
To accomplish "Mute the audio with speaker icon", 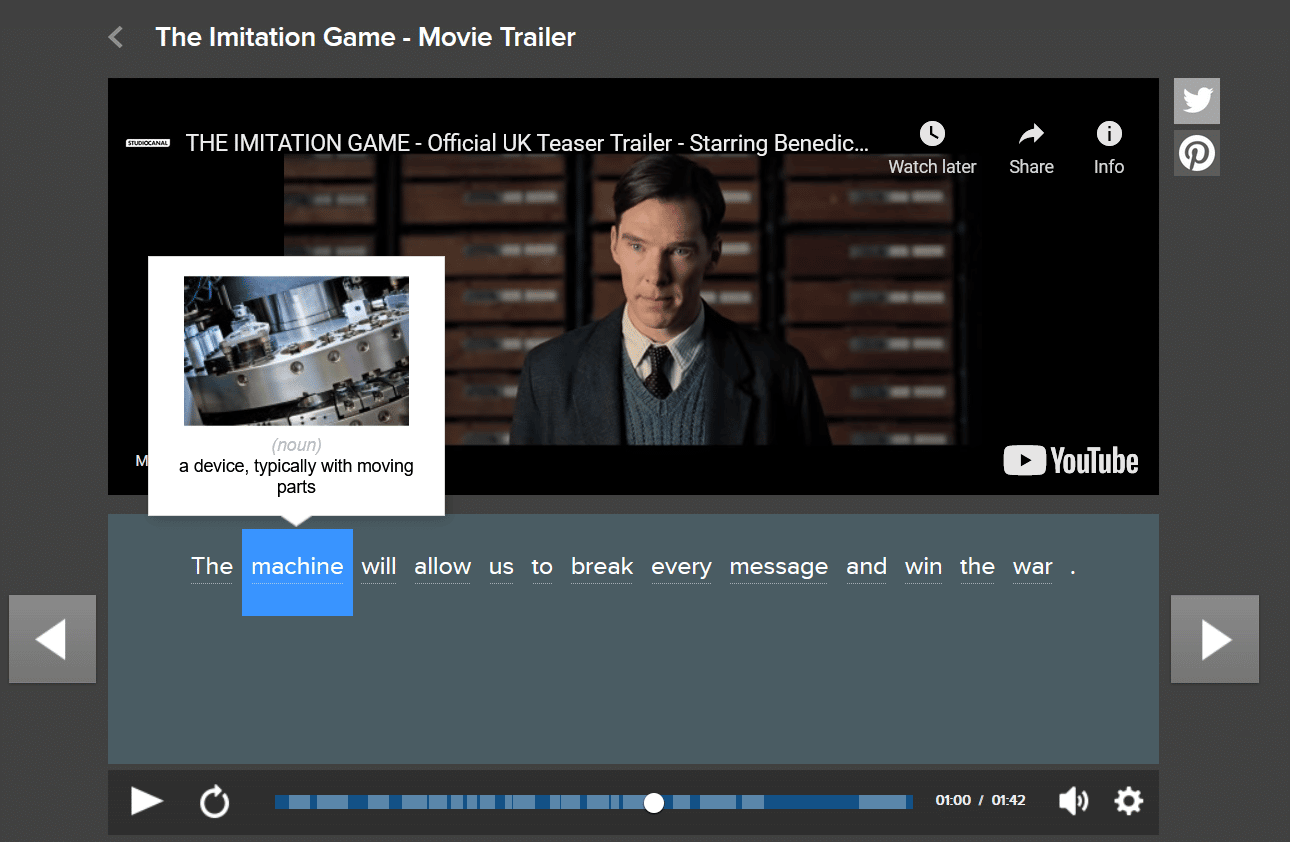I will pyautogui.click(x=1072, y=801).
